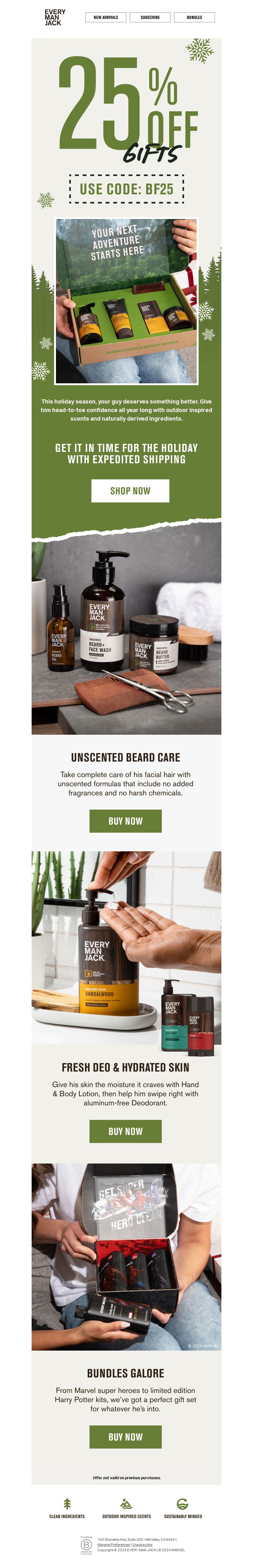Open the Manage Preferences link
This screenshot has height=1568, width=253.
pos(114,1544)
